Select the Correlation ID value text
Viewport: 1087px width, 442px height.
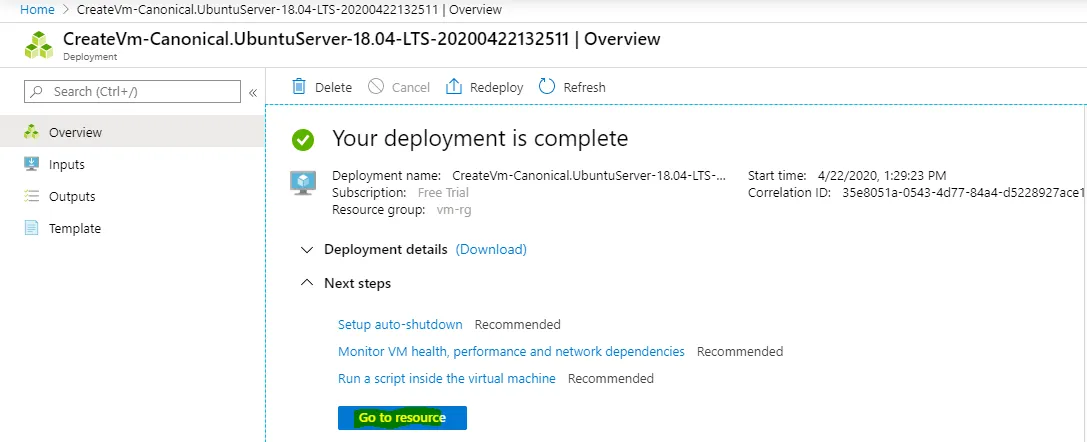pyautogui.click(x=964, y=193)
